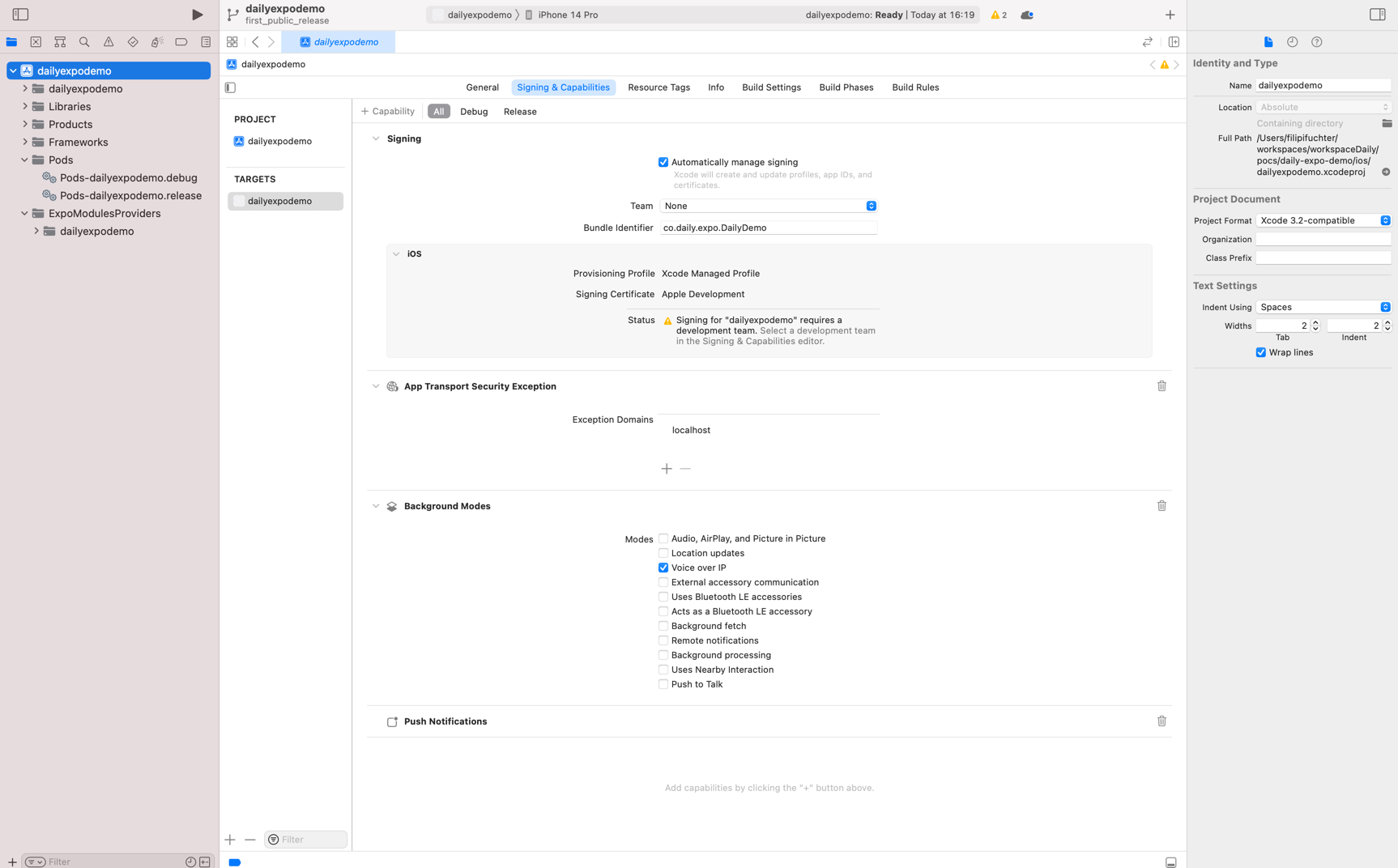Filter capabilities by Debug
The height and width of the screenshot is (868, 1398).
tap(474, 112)
